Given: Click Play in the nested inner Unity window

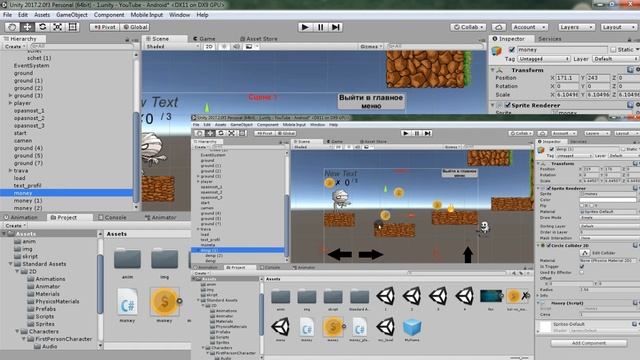Looking at the screenshot, I should 406,133.
